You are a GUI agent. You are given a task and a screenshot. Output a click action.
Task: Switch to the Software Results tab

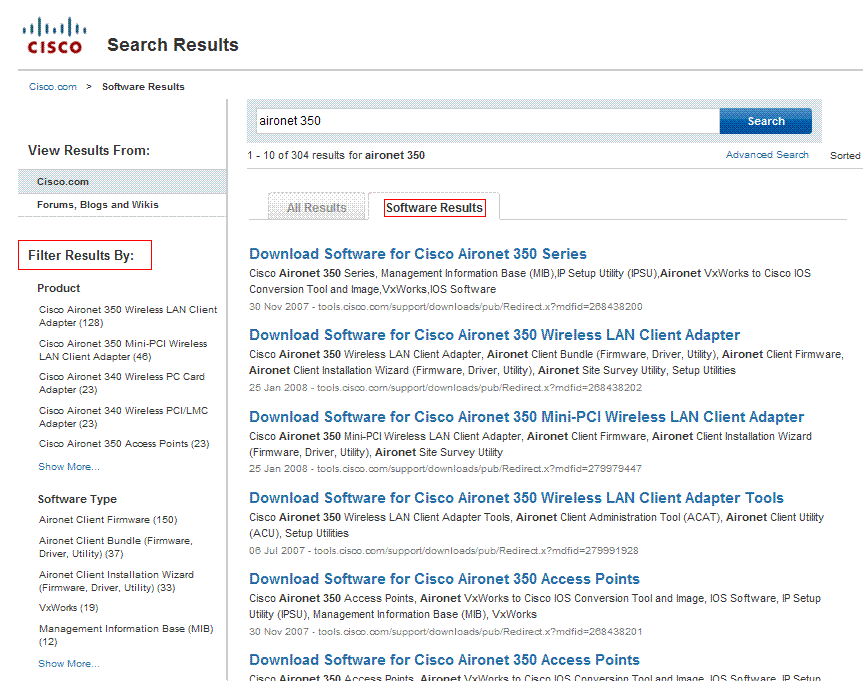point(434,208)
